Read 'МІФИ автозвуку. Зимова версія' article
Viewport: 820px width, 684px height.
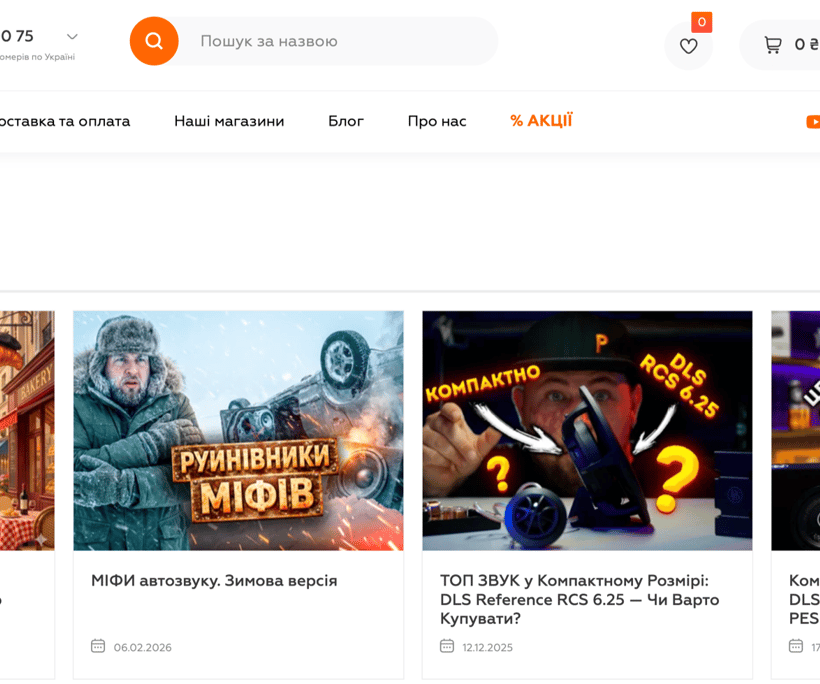[214, 580]
